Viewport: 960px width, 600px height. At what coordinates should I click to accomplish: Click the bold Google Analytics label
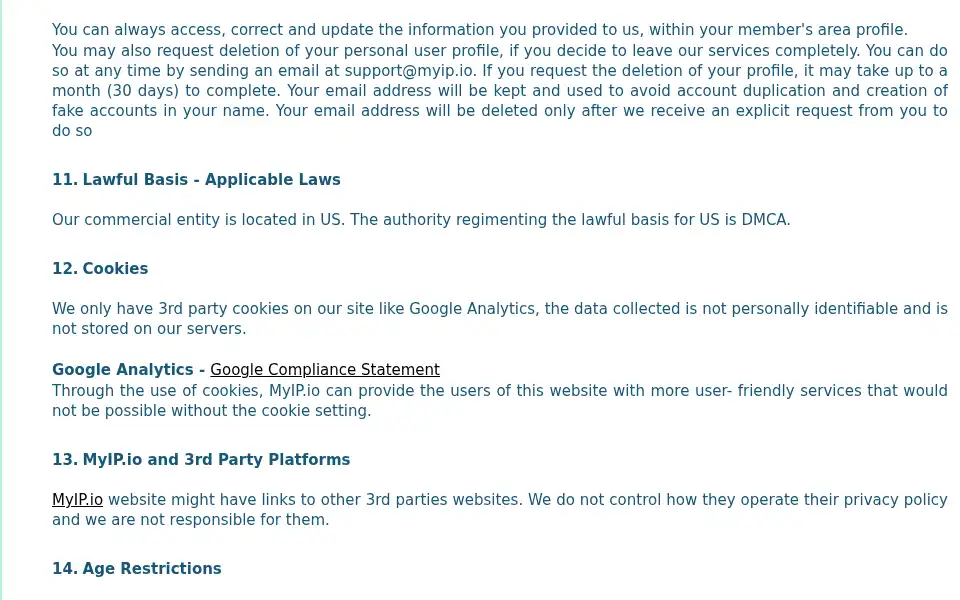[122, 370]
